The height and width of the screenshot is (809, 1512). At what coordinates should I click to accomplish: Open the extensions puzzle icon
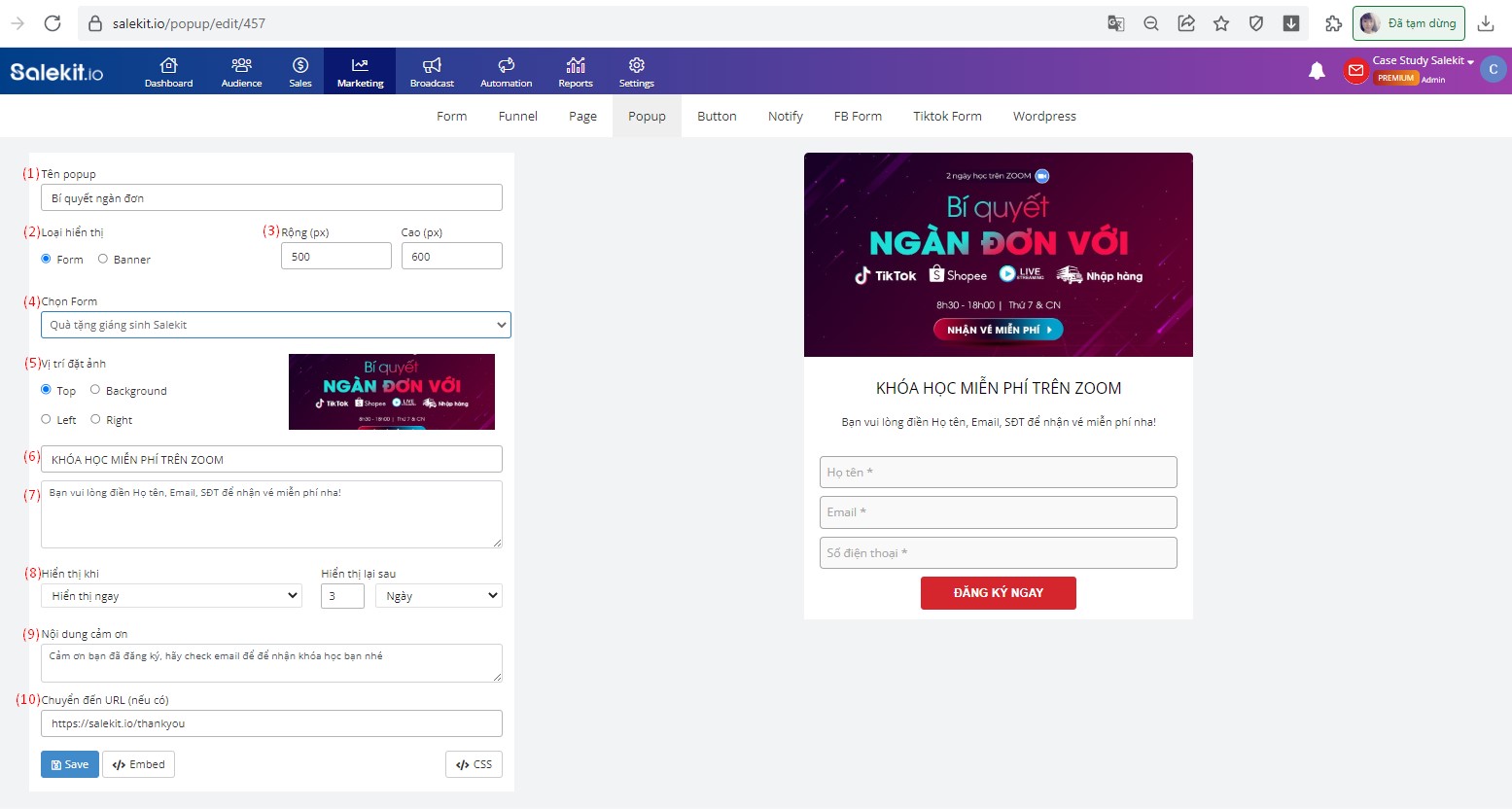tap(1334, 23)
